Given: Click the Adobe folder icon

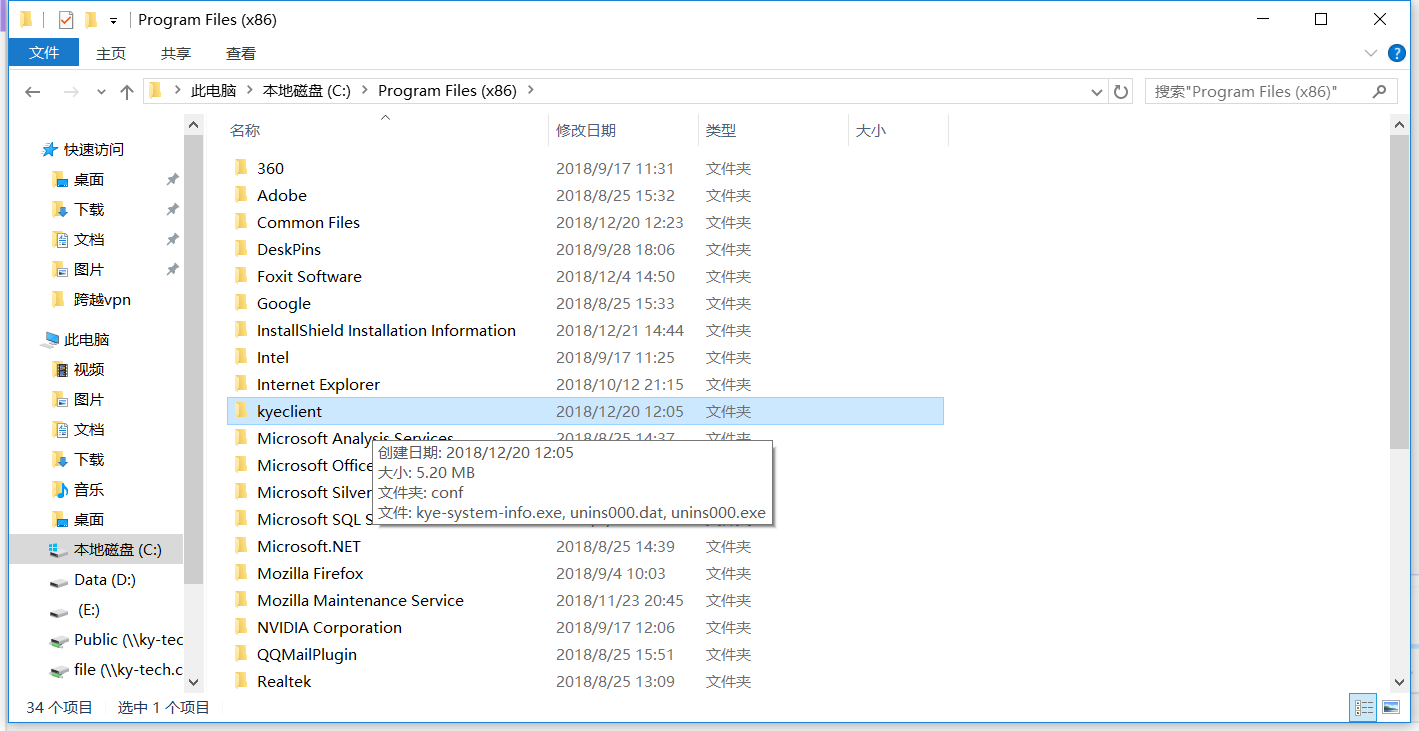Looking at the screenshot, I should click(241, 195).
